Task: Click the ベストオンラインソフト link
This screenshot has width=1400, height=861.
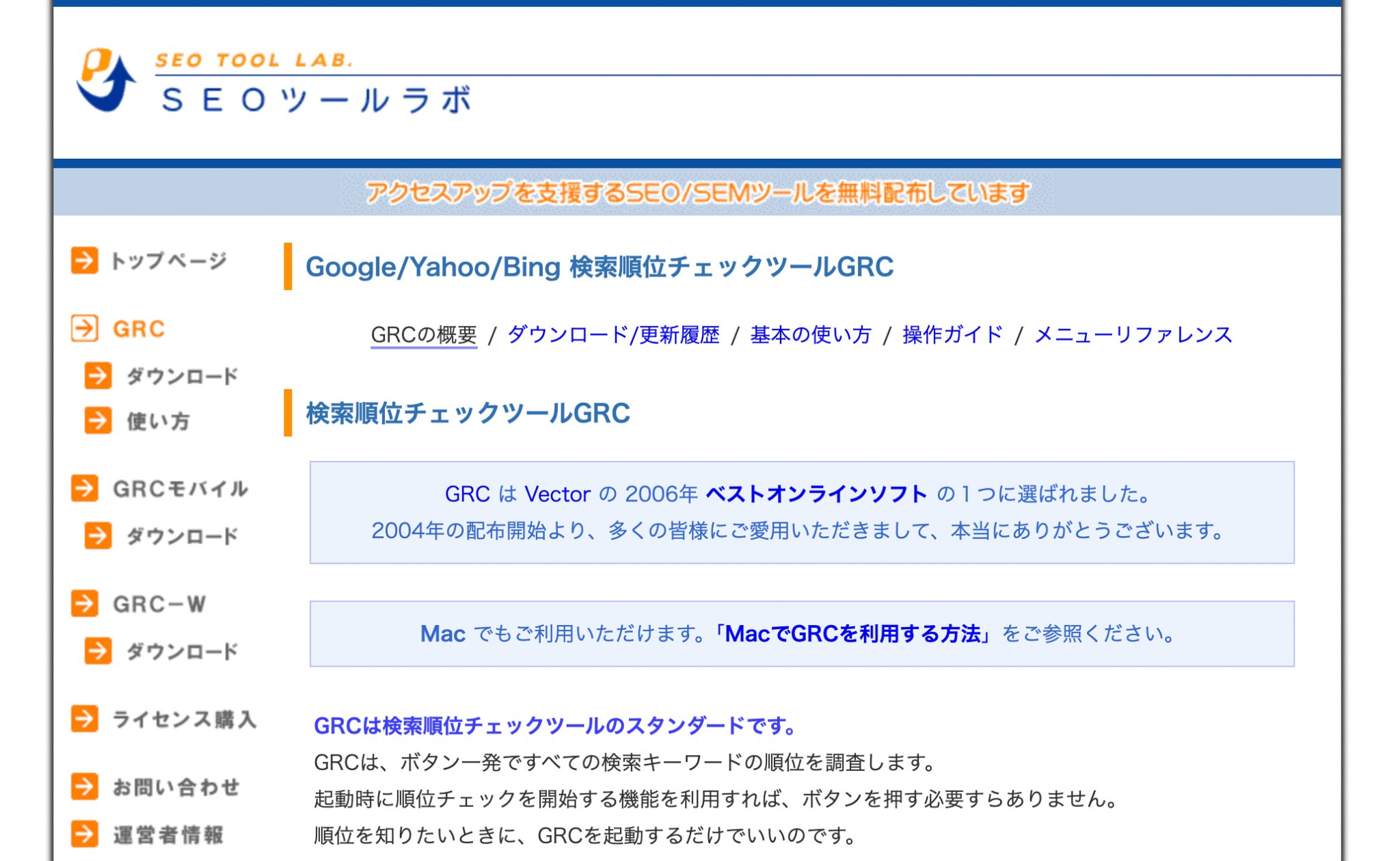Action: [x=816, y=494]
